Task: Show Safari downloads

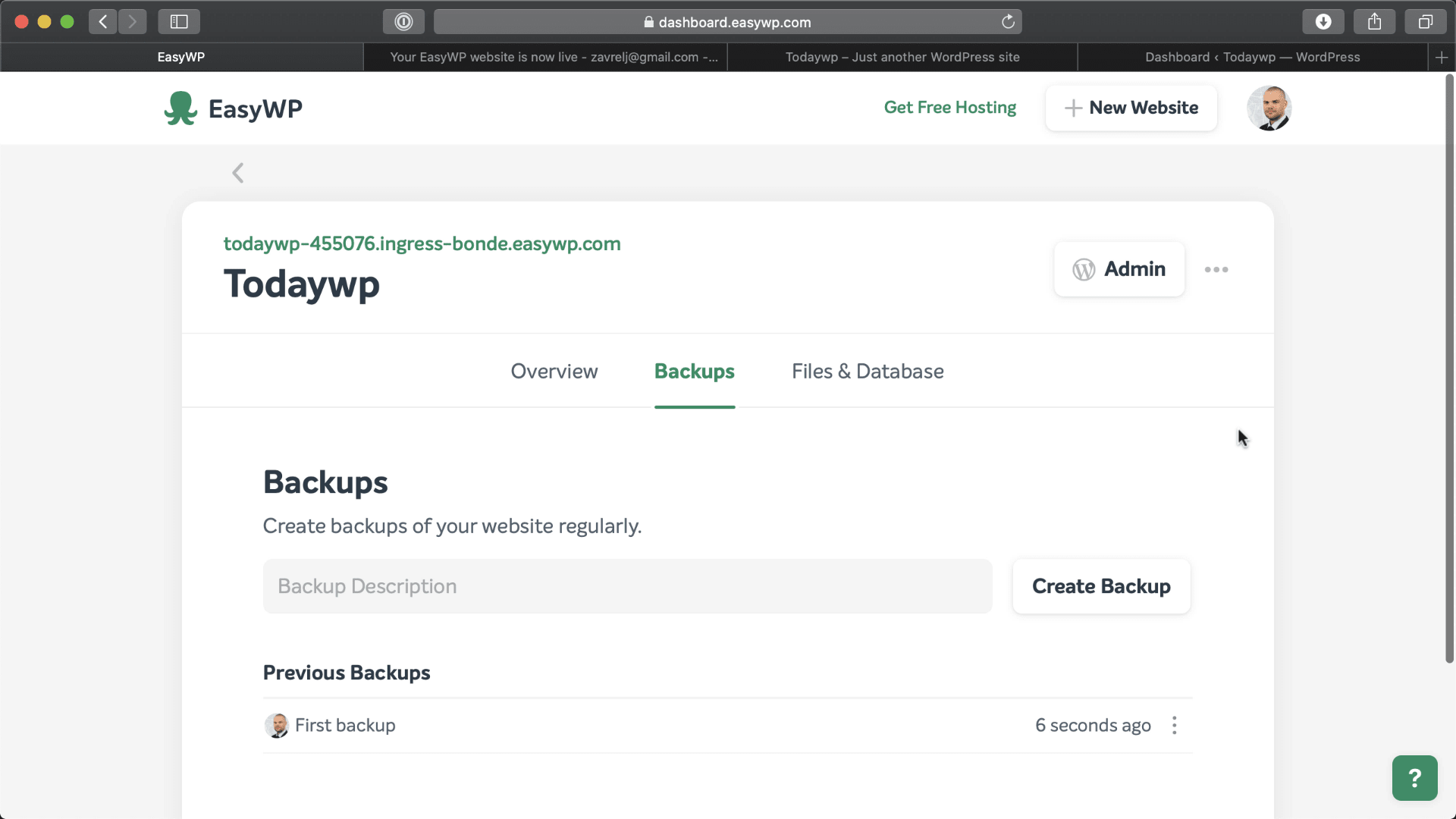Action: pos(1323,22)
